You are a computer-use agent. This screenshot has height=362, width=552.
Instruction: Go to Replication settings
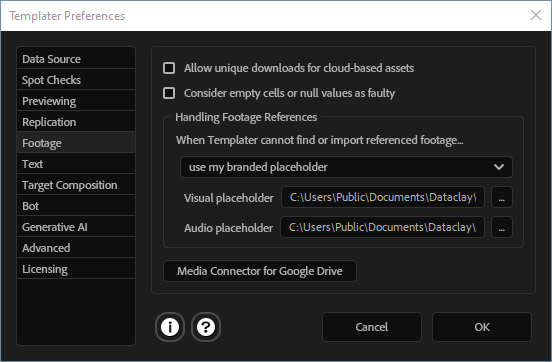[76, 122]
